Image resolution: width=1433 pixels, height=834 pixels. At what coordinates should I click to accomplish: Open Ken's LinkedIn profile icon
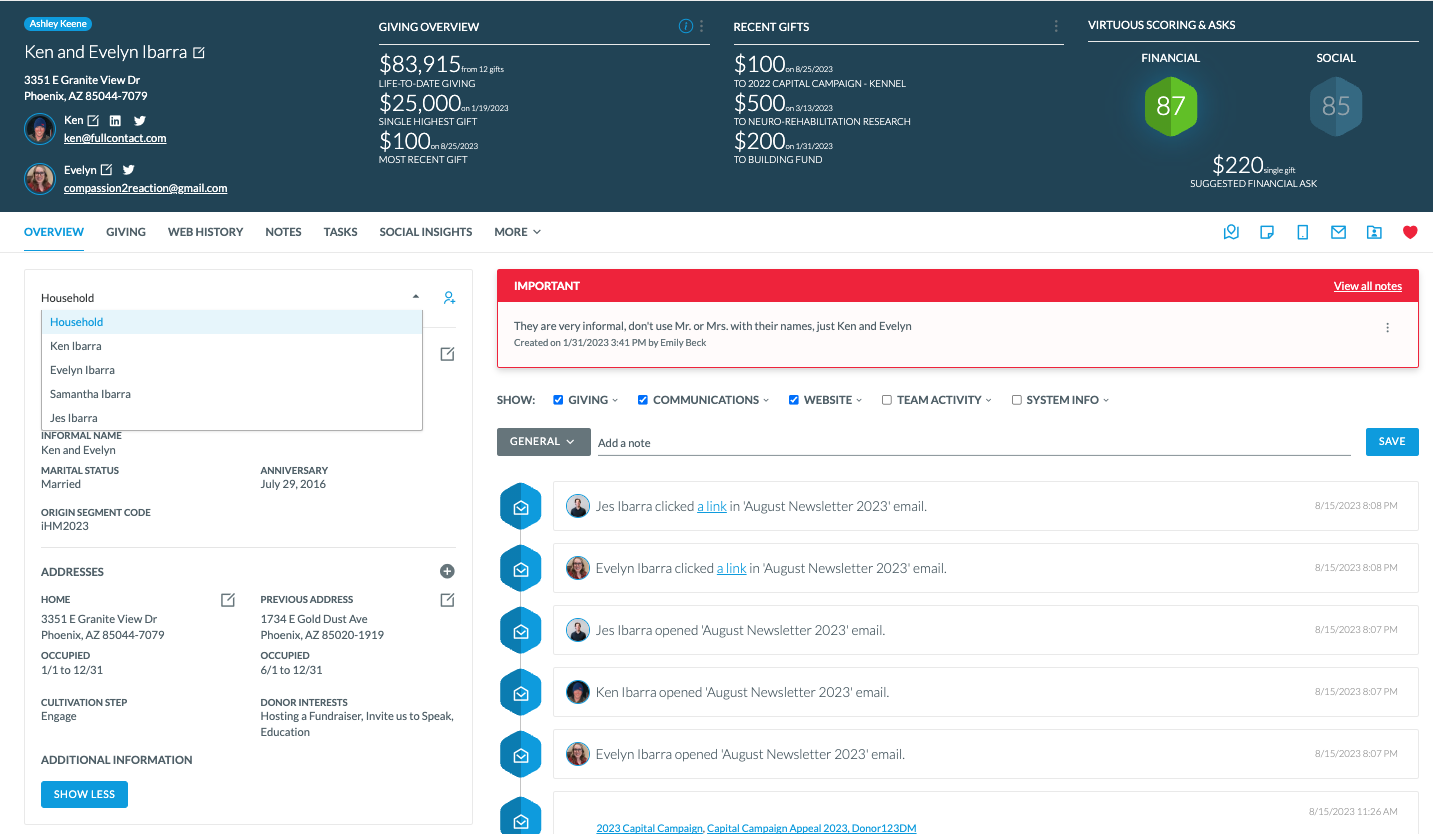point(115,120)
